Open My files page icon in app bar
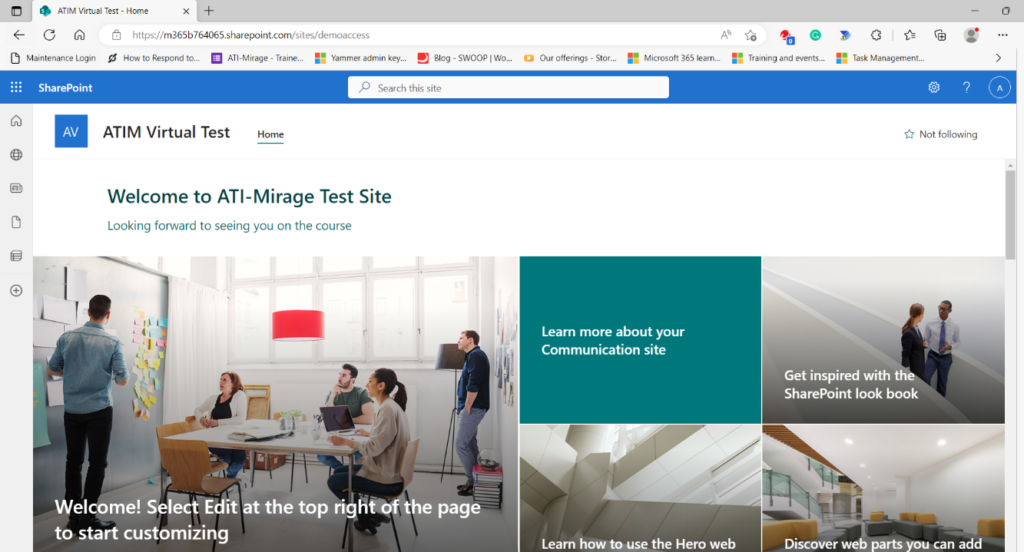1024x552 pixels. coord(16,222)
